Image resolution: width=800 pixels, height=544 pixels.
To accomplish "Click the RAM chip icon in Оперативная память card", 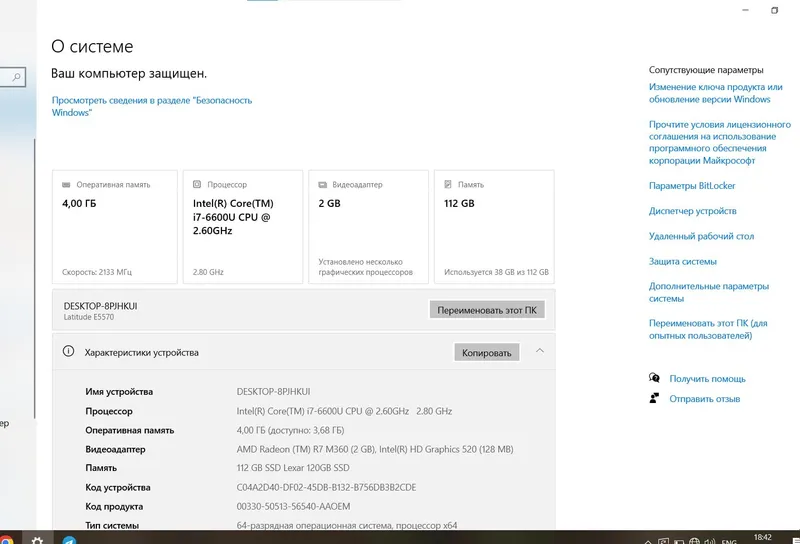I will click(66, 185).
